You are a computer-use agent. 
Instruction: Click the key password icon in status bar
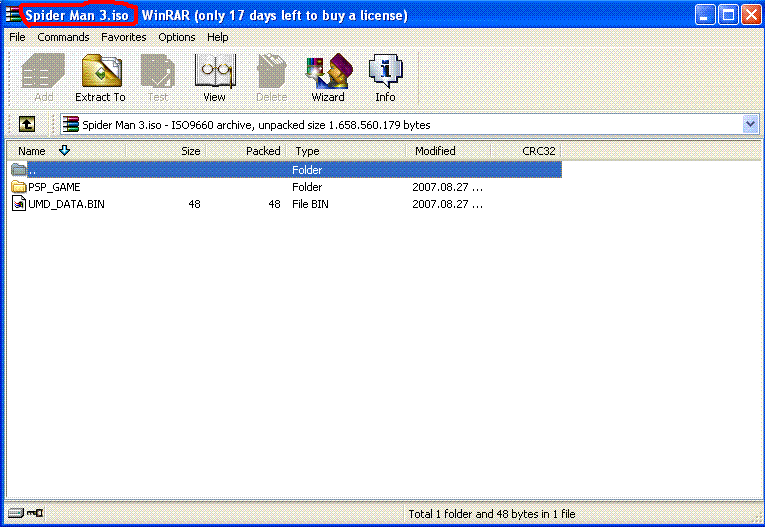[35, 513]
